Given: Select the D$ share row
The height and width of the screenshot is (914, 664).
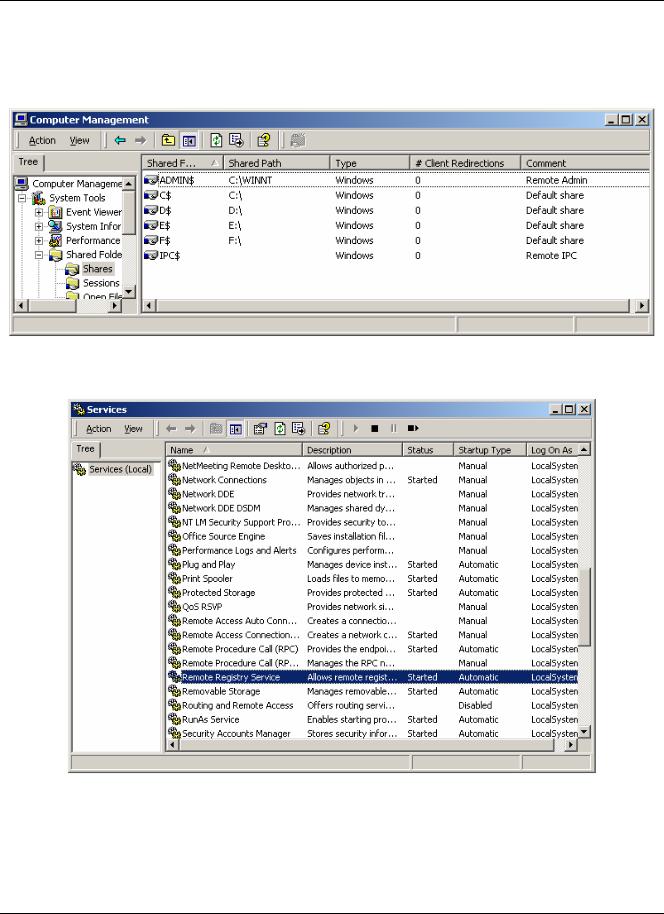Looking at the screenshot, I should (x=396, y=210).
